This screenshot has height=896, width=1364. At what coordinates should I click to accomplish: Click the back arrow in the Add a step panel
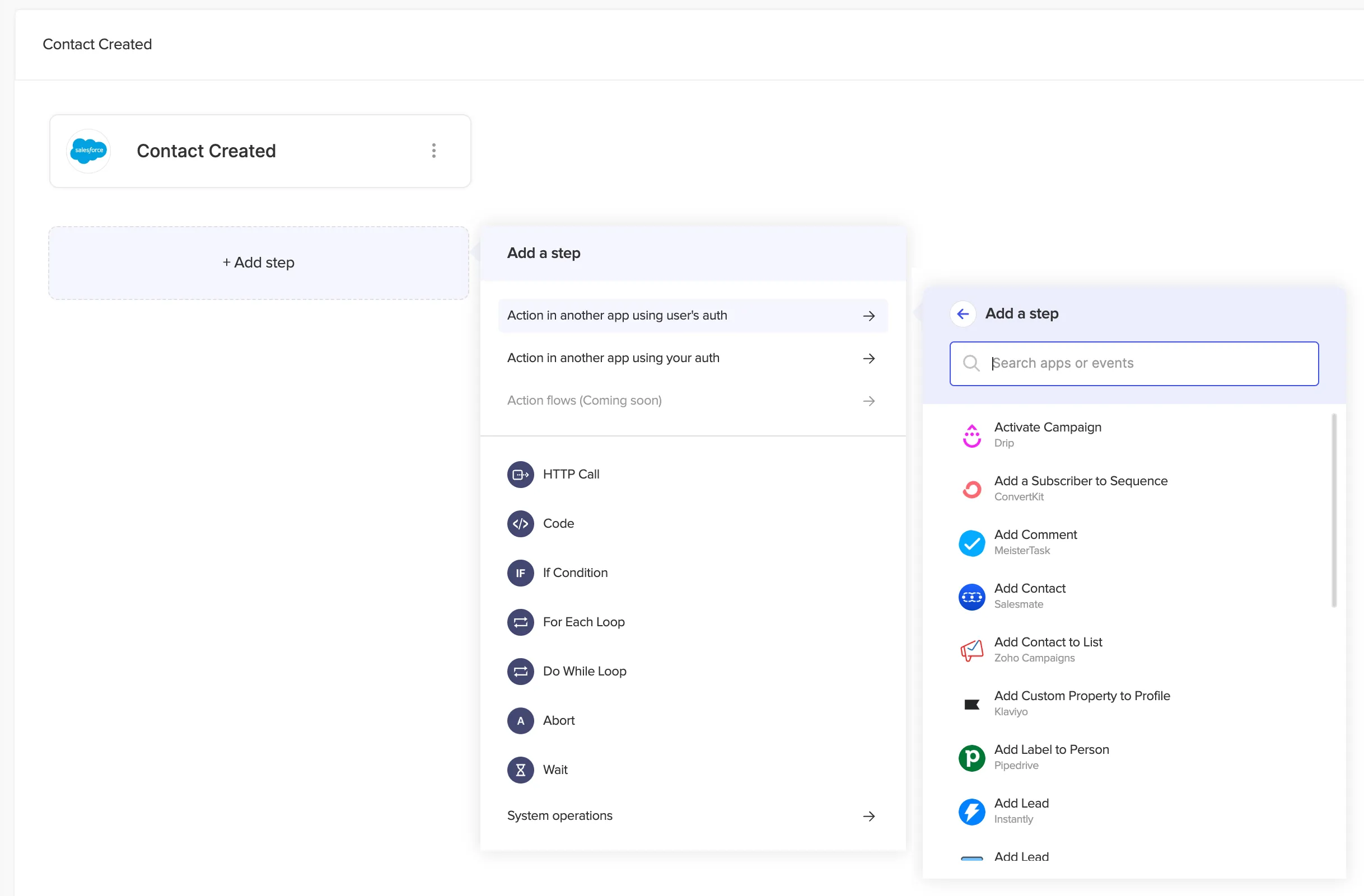tap(963, 313)
